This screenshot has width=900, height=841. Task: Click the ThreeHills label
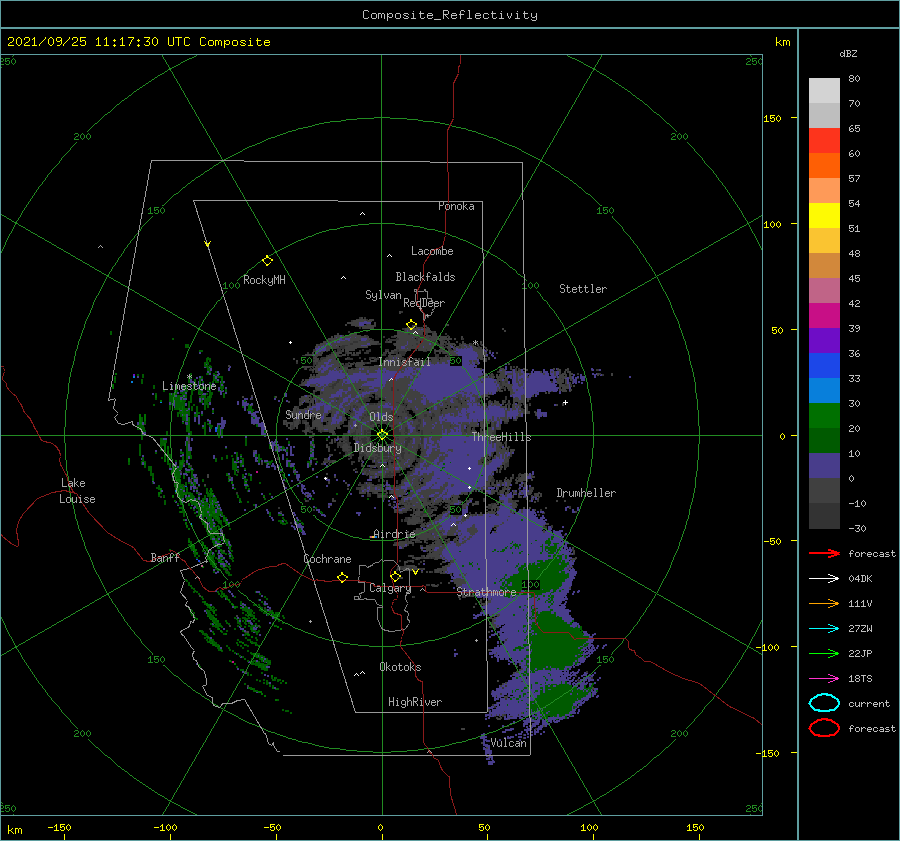tap(501, 437)
